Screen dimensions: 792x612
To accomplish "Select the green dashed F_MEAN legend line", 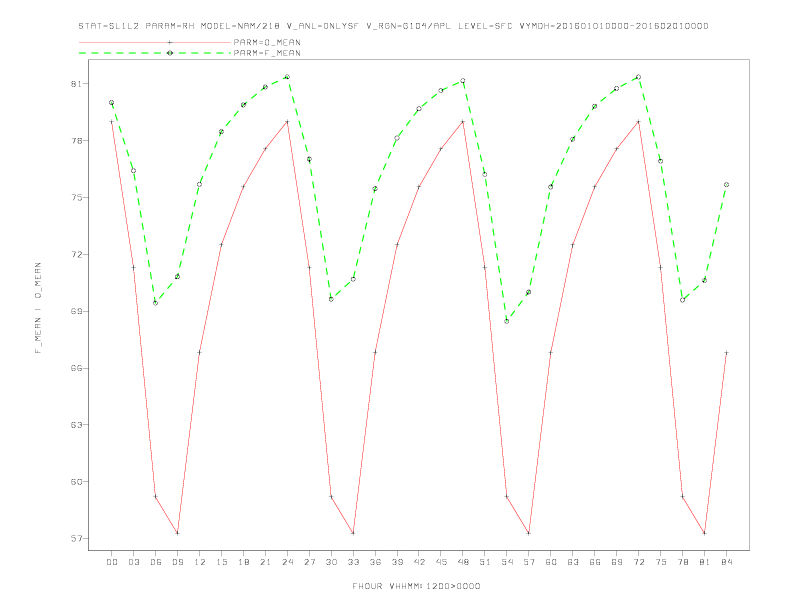I will (155, 53).
